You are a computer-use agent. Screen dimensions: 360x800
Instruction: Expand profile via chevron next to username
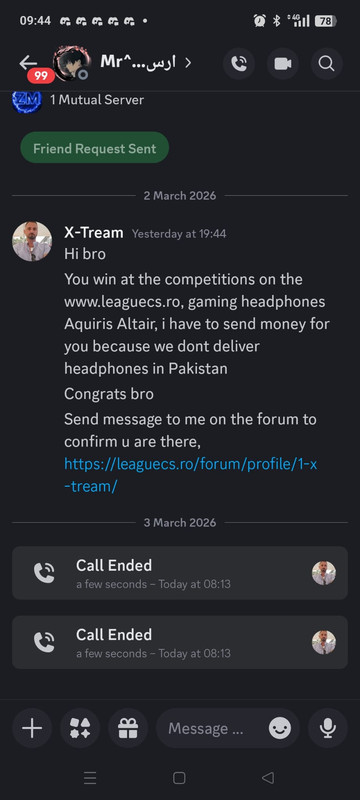(x=188, y=63)
